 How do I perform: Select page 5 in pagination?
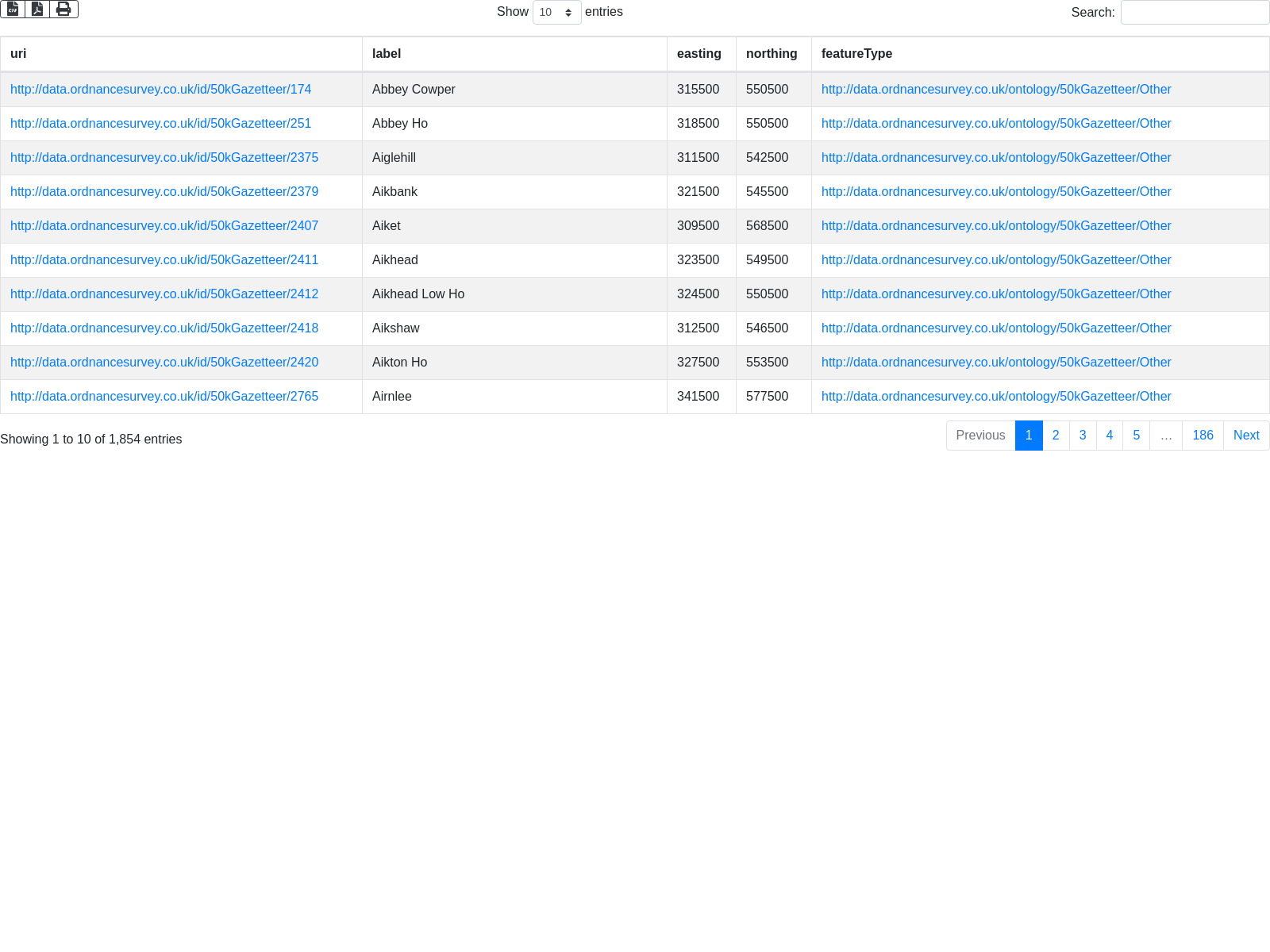[x=1136, y=436]
